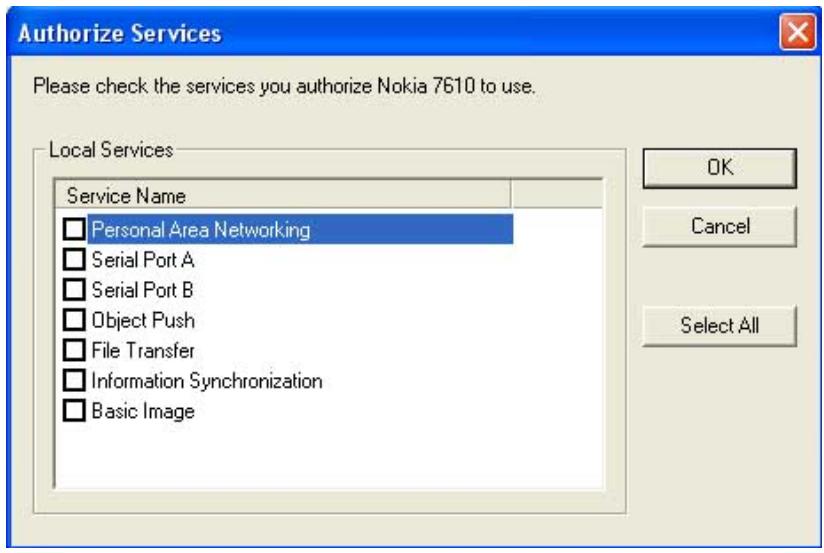
Task: Select the Serial Port A label
Action: (x=143, y=260)
